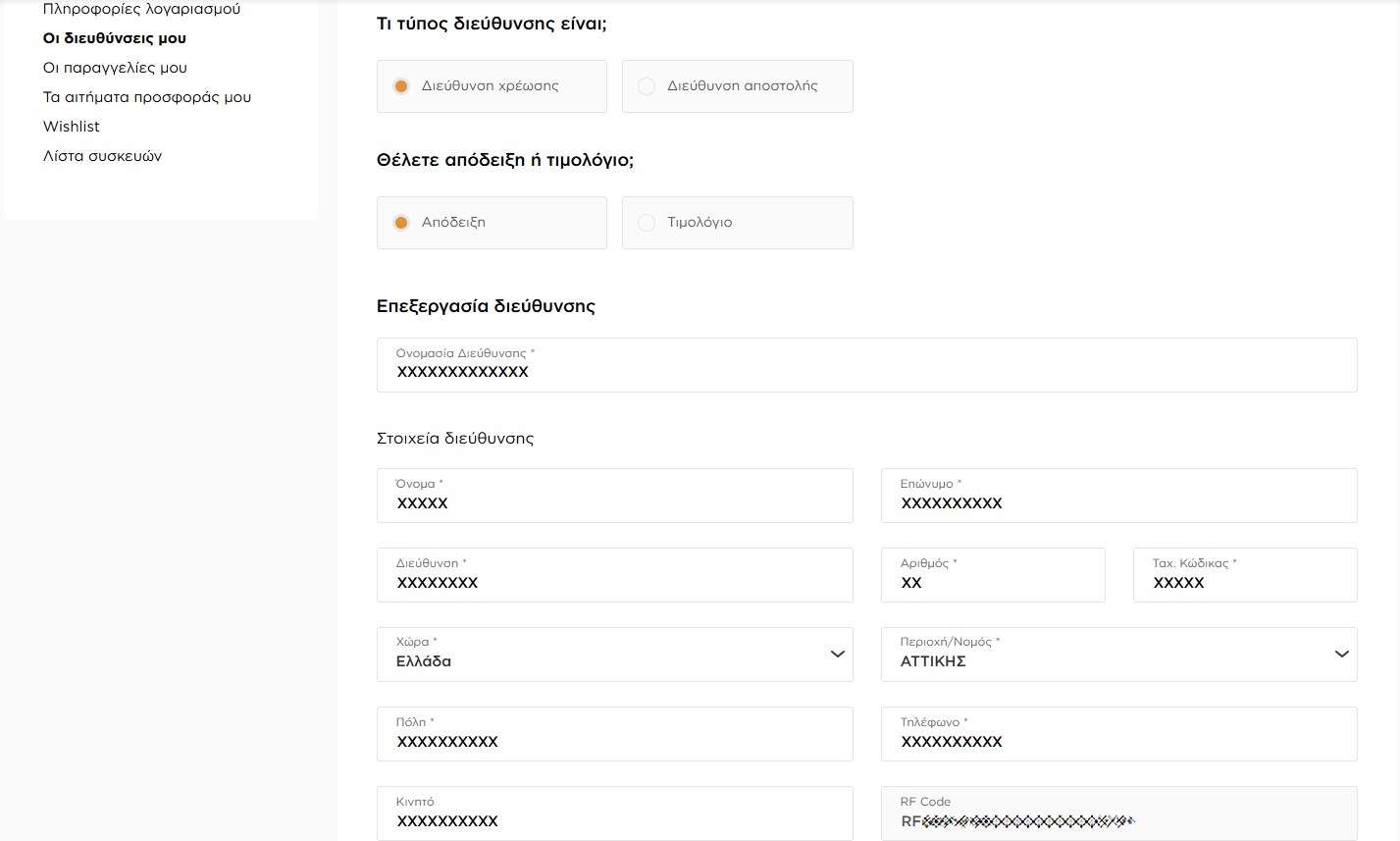Choose the Τιμολόγιο radio option

point(647,223)
